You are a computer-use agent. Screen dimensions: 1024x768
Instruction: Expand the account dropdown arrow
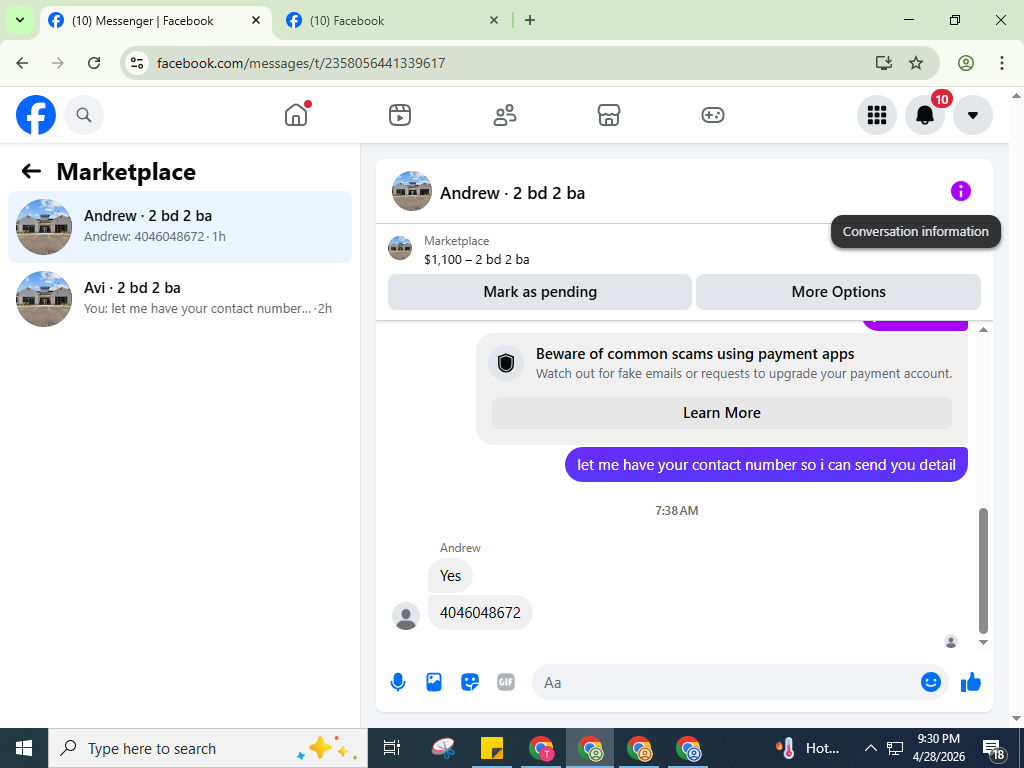(x=972, y=115)
